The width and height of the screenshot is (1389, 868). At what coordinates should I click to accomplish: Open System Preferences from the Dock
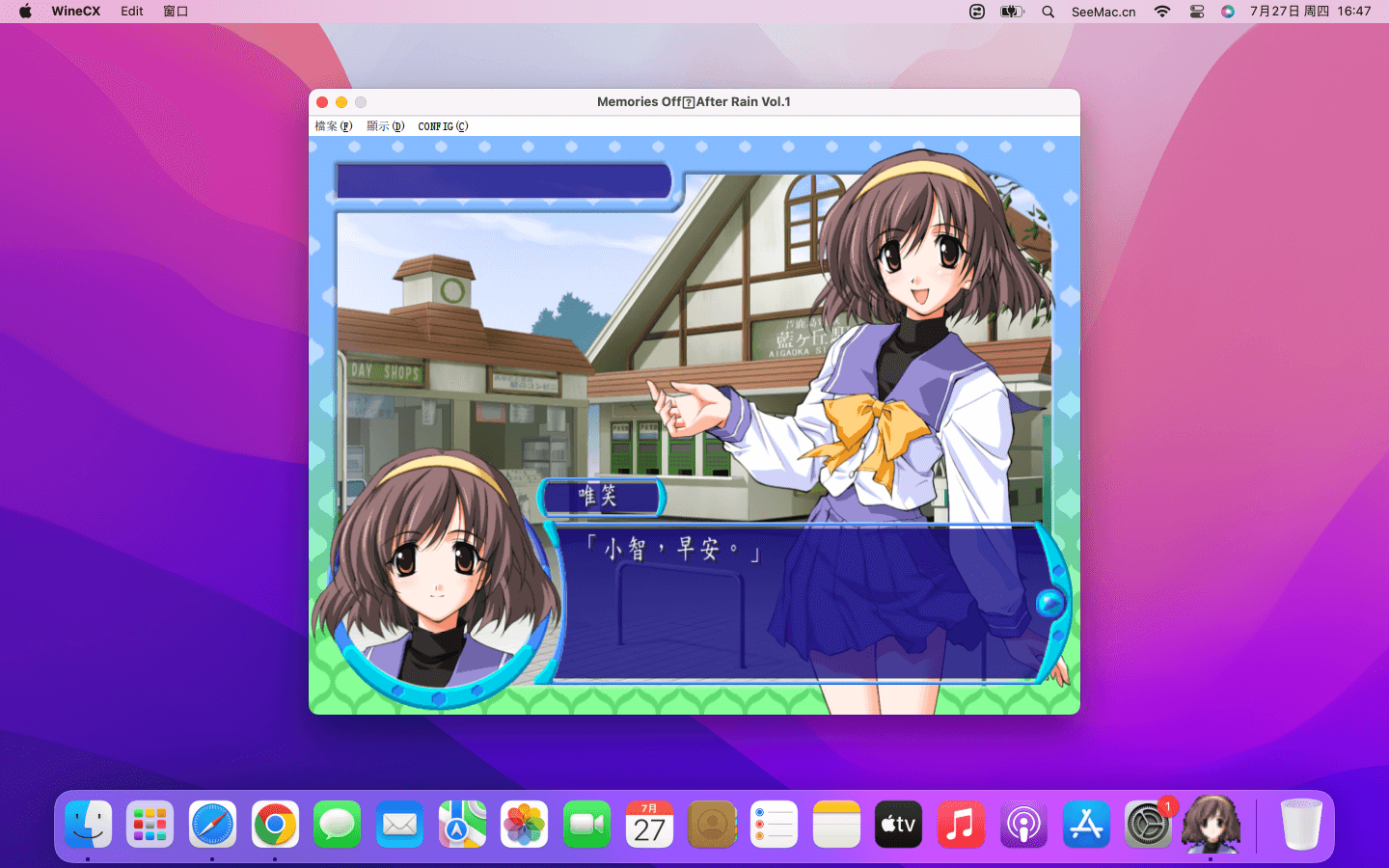click(x=1148, y=825)
